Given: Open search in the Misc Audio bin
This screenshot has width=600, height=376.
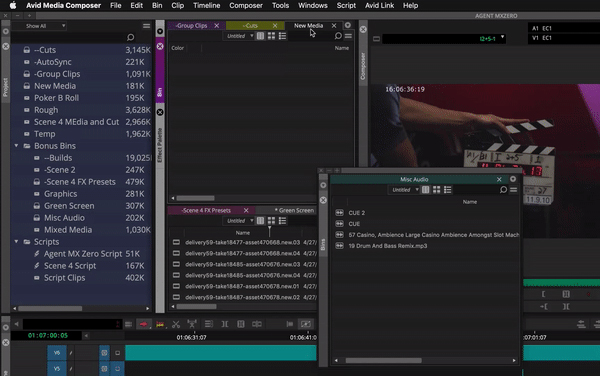Looking at the screenshot, I should point(503,190).
